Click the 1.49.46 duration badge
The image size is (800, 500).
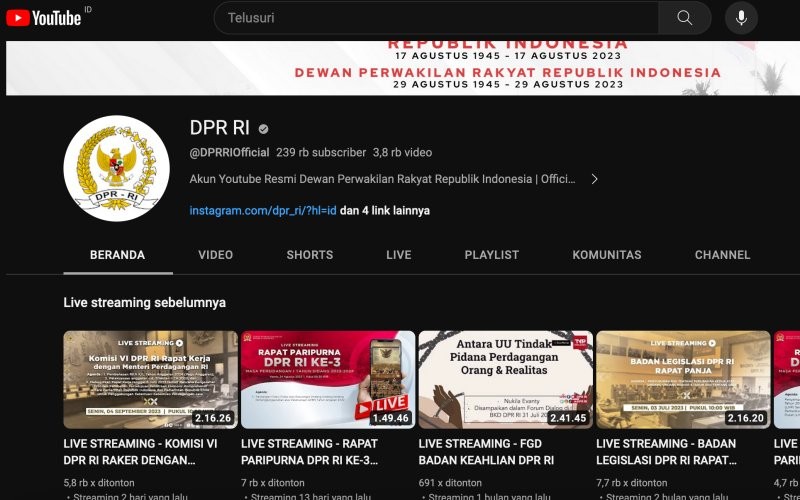pos(391,418)
